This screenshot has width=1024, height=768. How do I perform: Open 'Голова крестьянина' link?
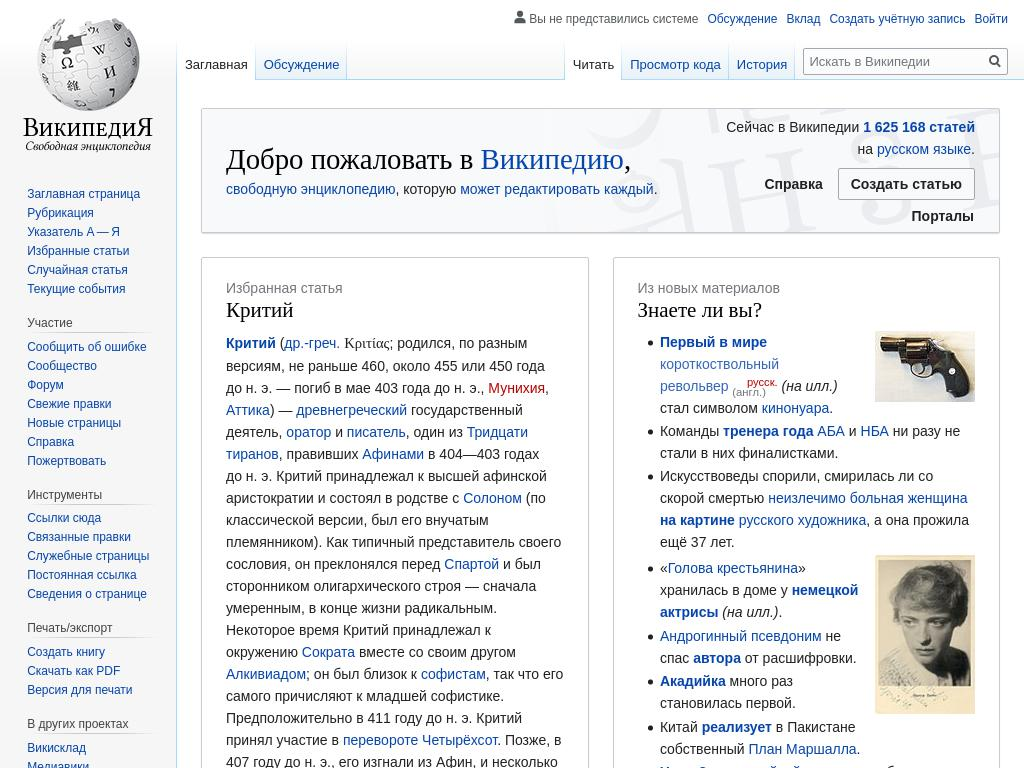point(733,568)
